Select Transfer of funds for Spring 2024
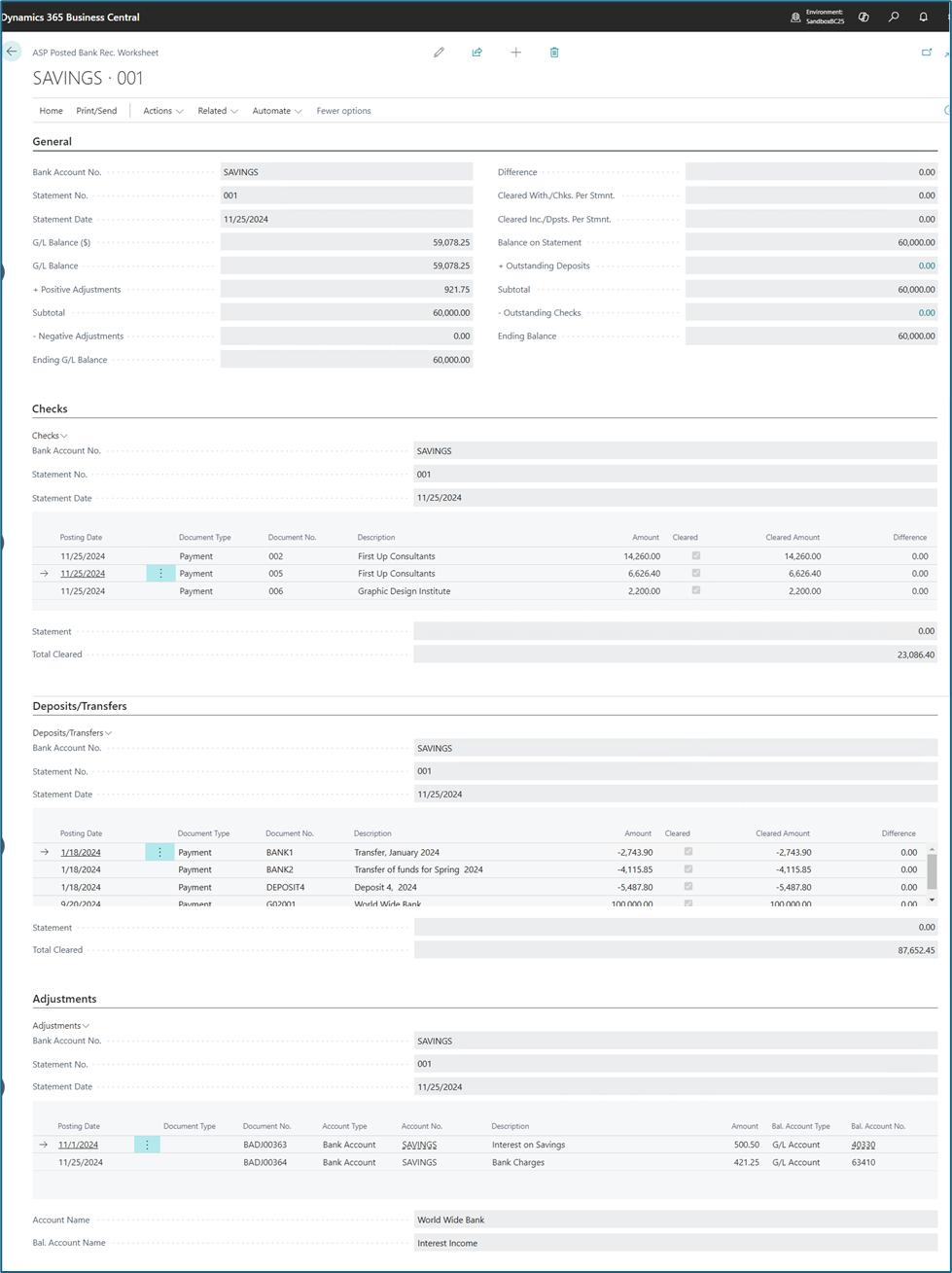Screen dimensions: 952x1273 tap(418, 869)
